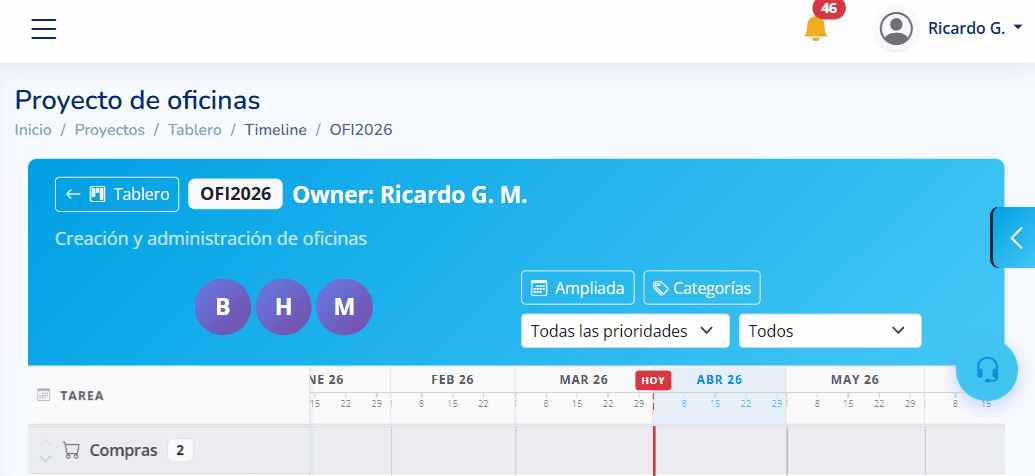Click the Owner: Ricardo G. M. heading
The image size is (1035, 476).
[410, 195]
